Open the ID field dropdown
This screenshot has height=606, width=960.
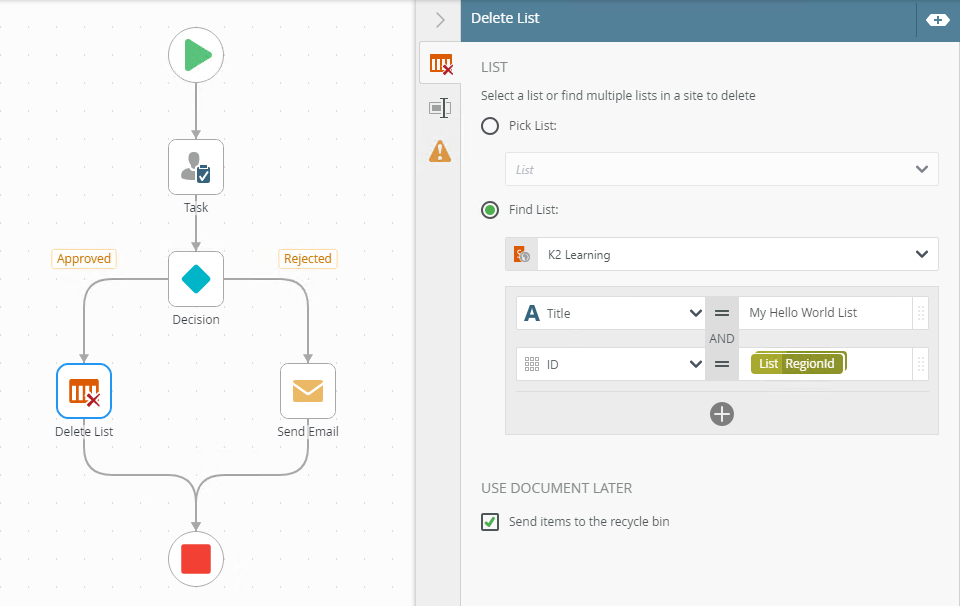pyautogui.click(x=611, y=364)
